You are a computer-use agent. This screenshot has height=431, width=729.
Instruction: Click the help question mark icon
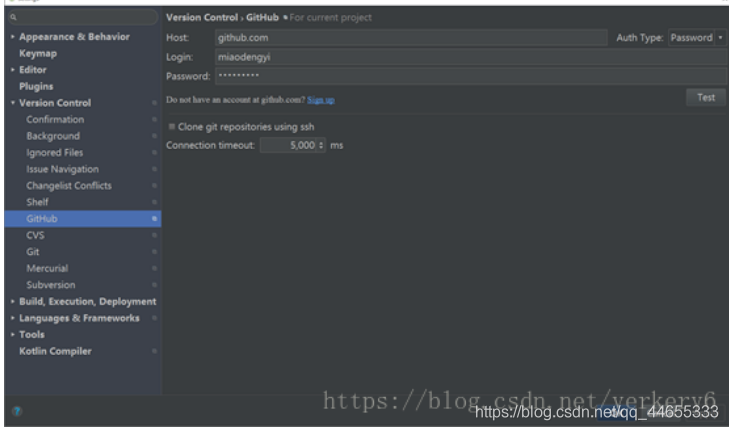tap(17, 411)
